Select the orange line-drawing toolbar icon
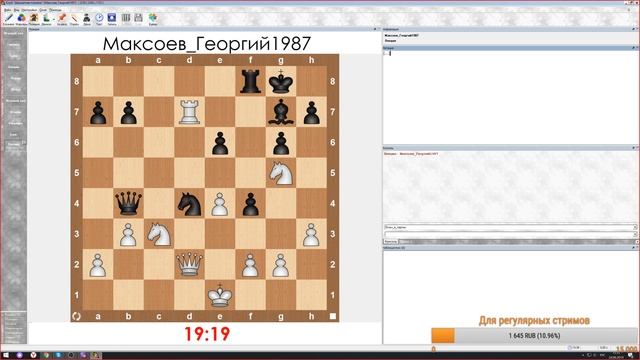Viewport: 640px width, 360px height. tap(74, 18)
